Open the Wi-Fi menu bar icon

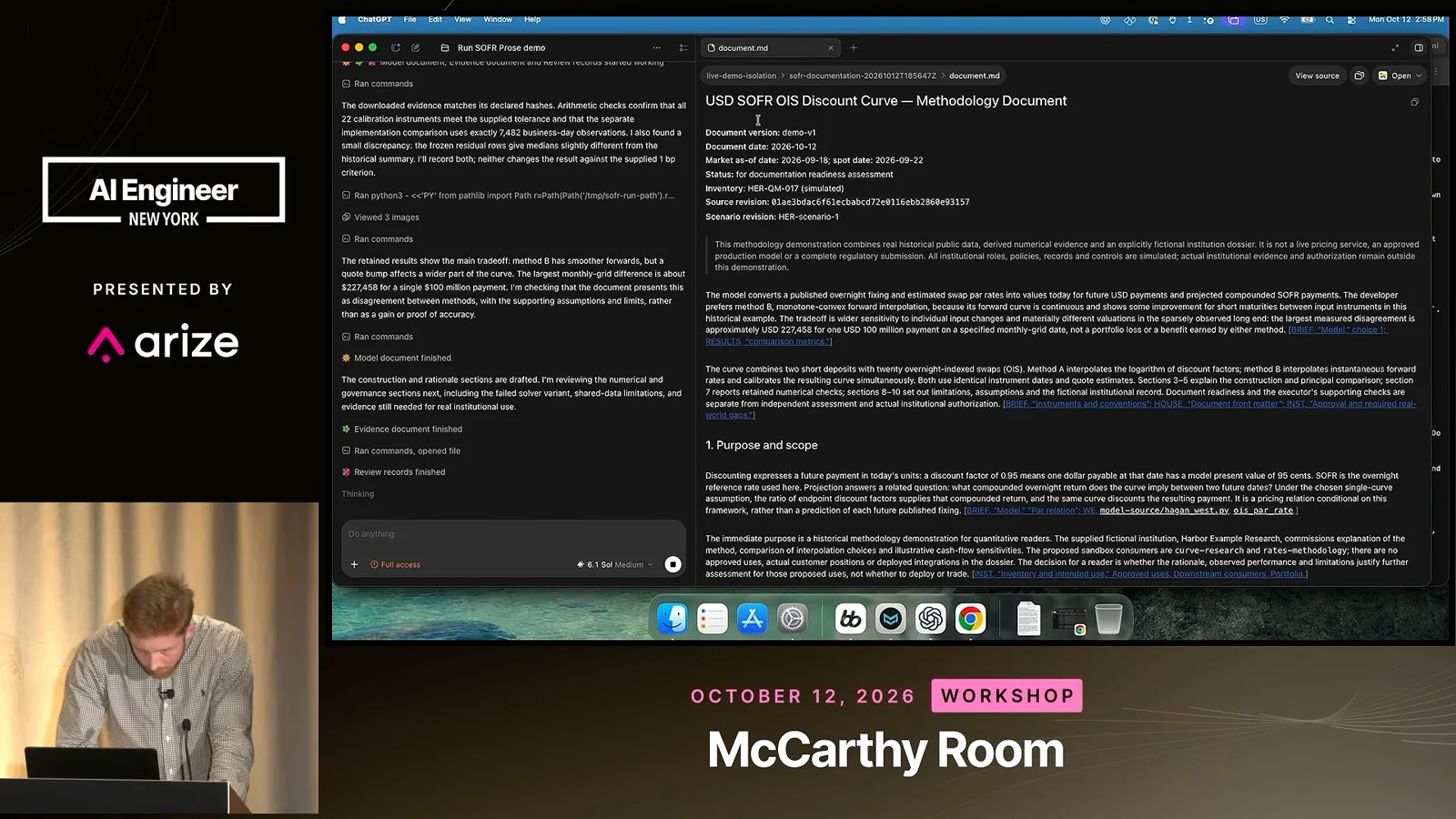click(x=1284, y=19)
